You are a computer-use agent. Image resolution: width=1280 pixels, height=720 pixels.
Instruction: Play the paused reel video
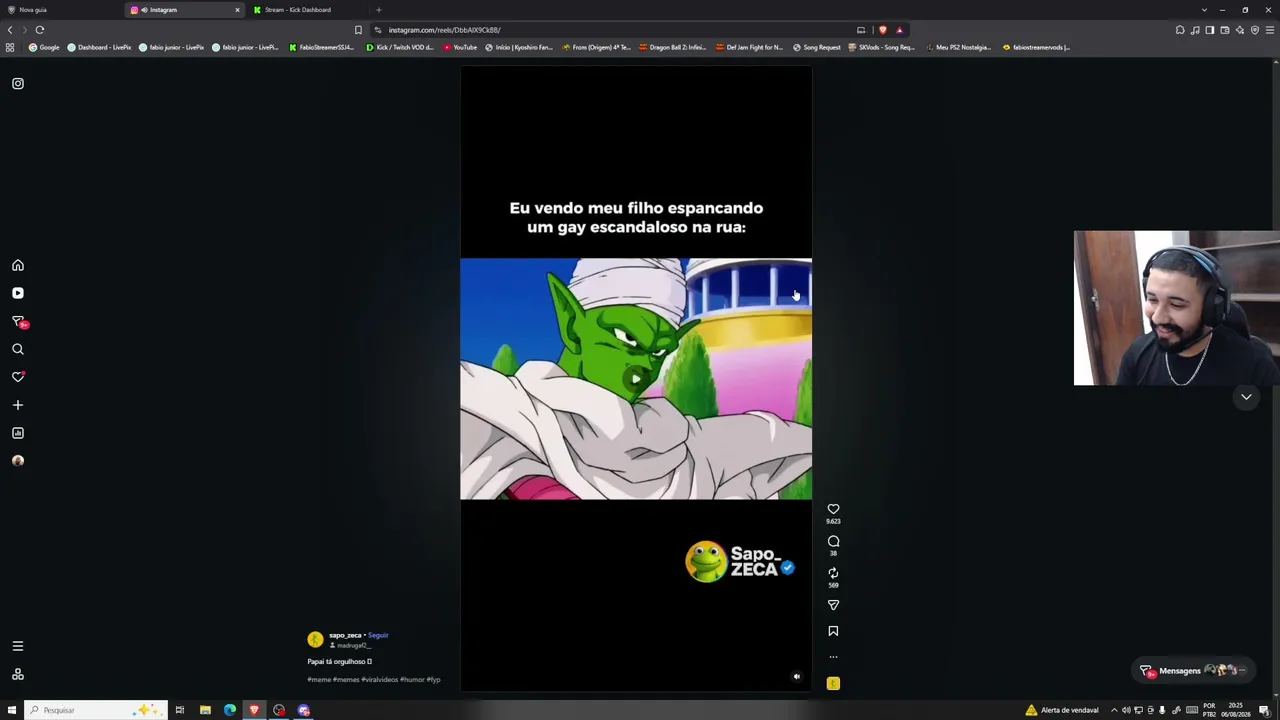point(636,379)
